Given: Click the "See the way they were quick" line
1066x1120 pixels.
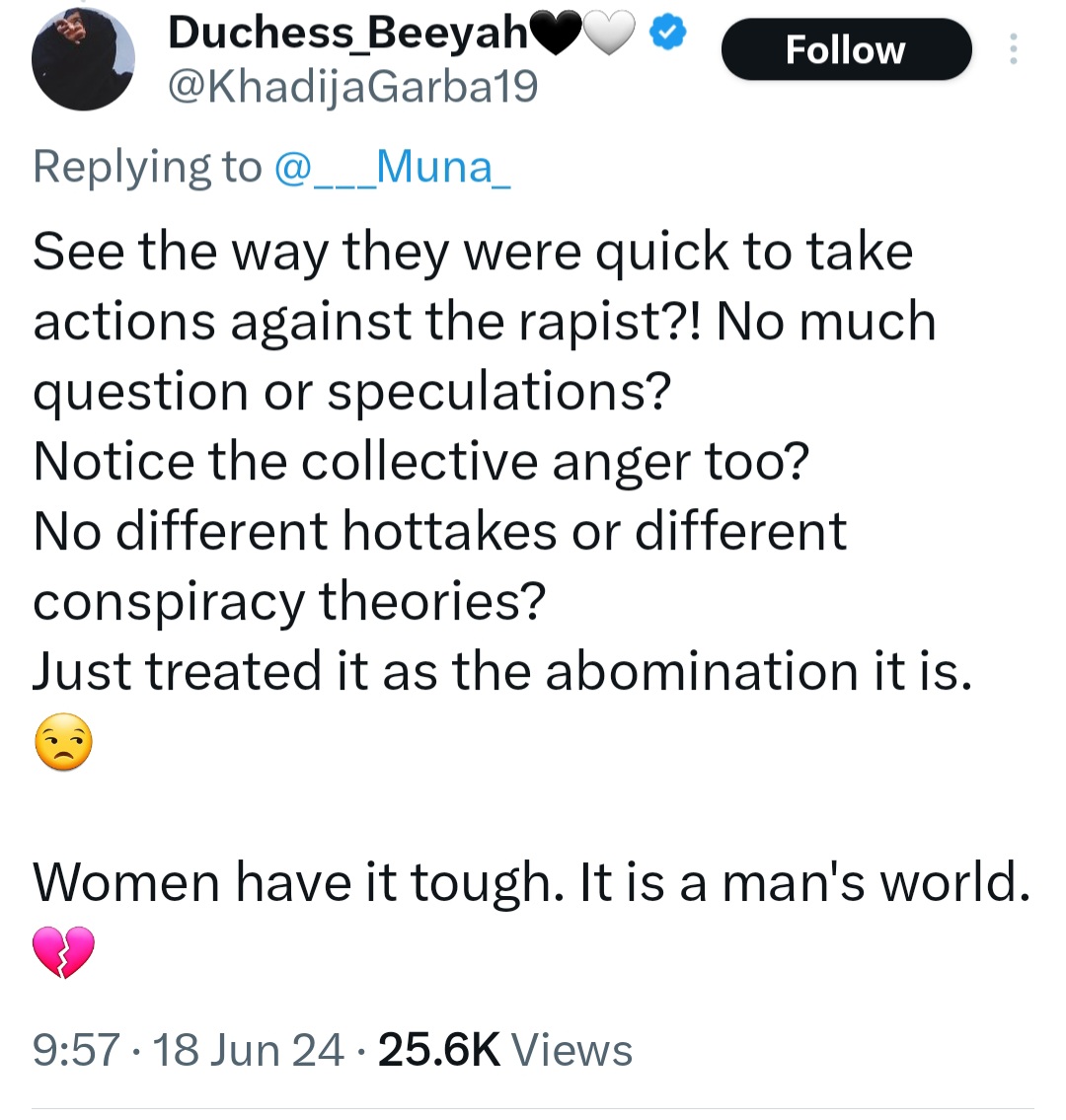Looking at the screenshot, I should tap(474, 252).
